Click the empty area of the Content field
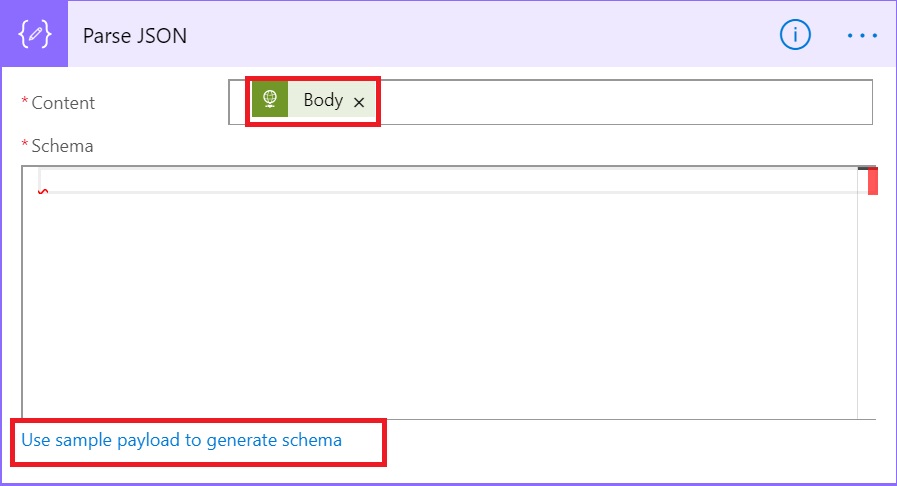The image size is (897, 486). (x=624, y=102)
